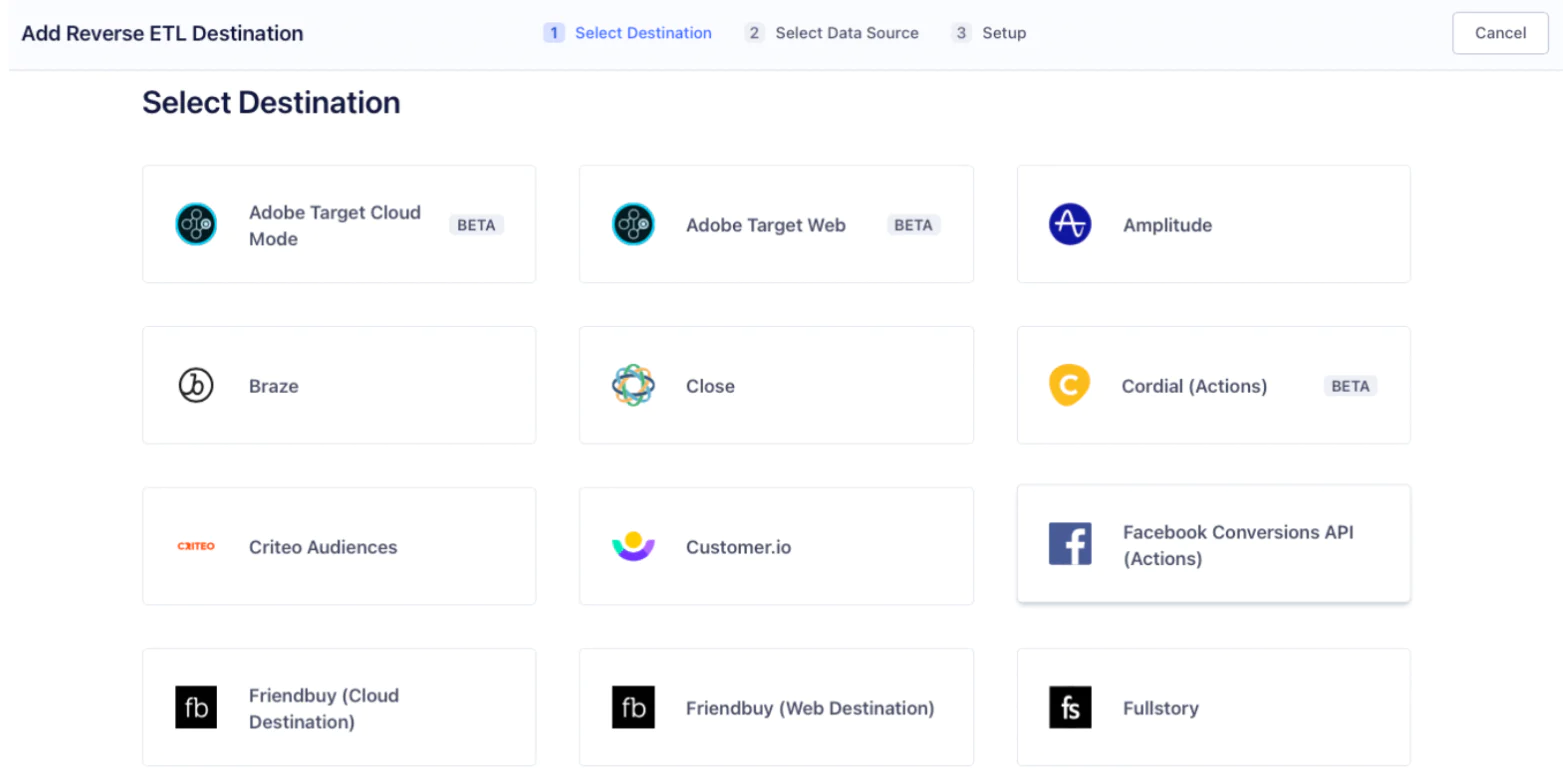Click the Amplitude logo icon
Screen dimensions: 1563x779
[1070, 224]
